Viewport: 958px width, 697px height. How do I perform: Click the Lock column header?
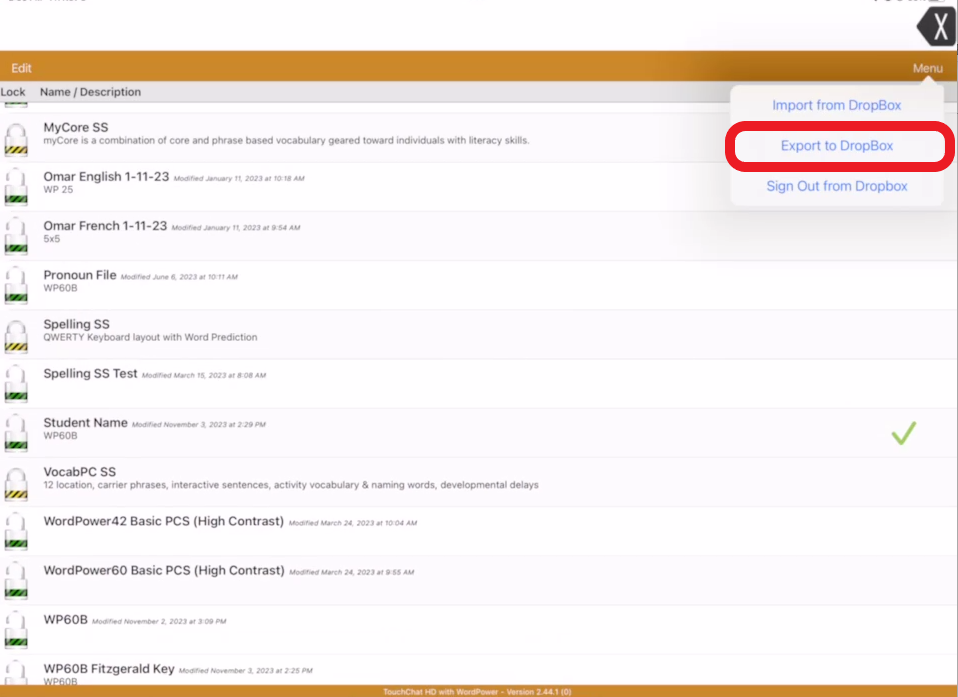pos(13,92)
